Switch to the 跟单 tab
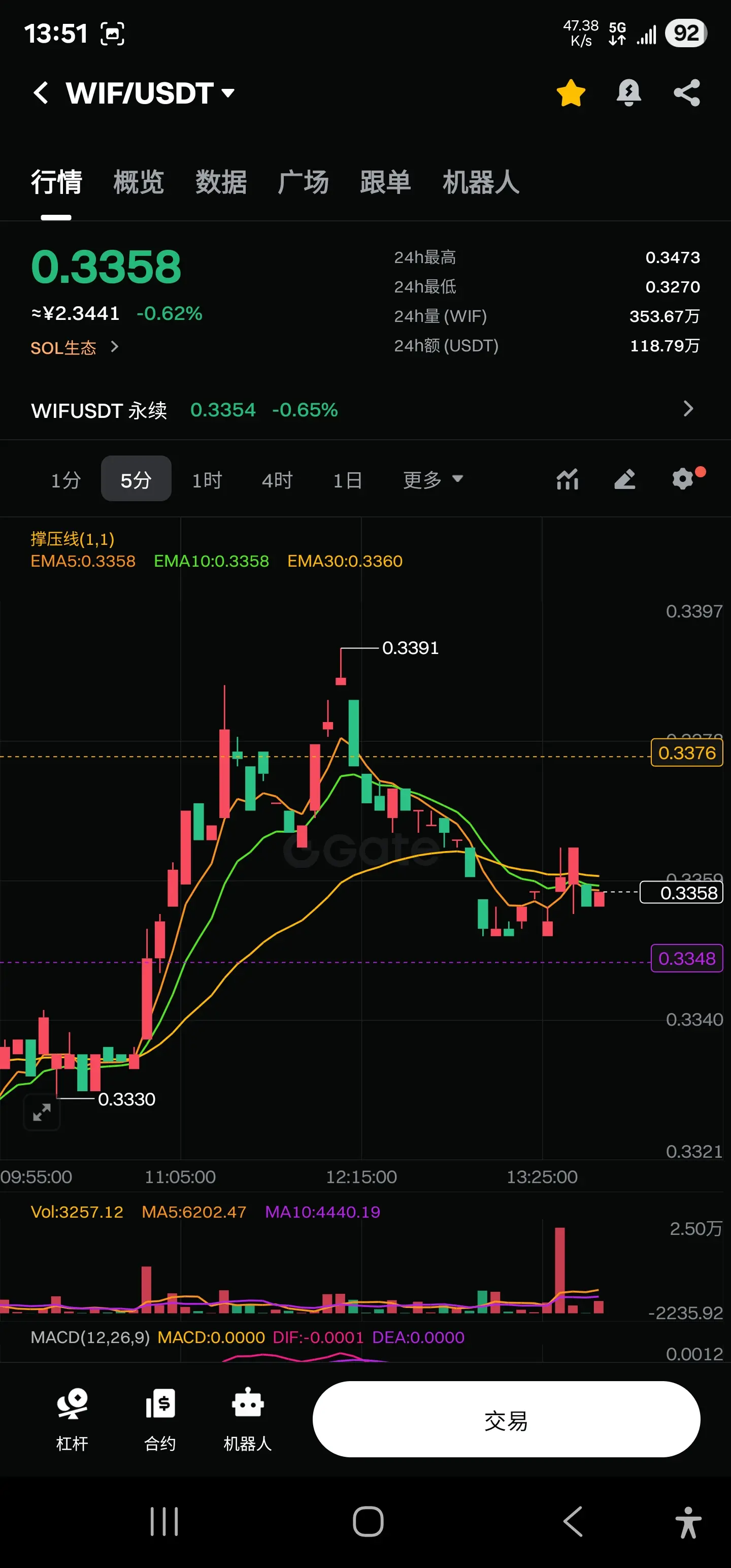This screenshot has width=731, height=1568. [385, 182]
